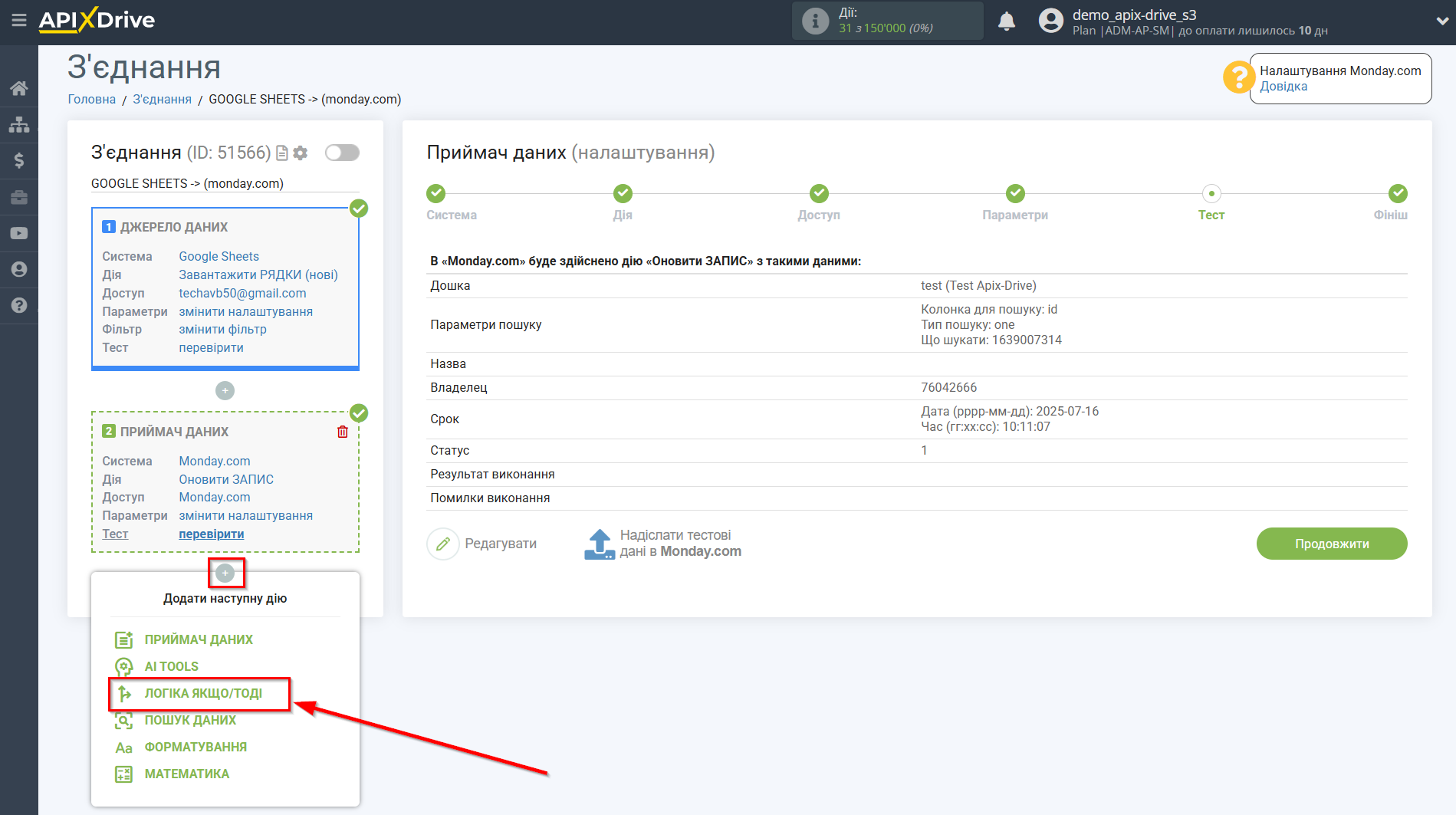This screenshot has height=815, width=1456.
Task: Open the home sidebar icon
Action: click(x=19, y=88)
